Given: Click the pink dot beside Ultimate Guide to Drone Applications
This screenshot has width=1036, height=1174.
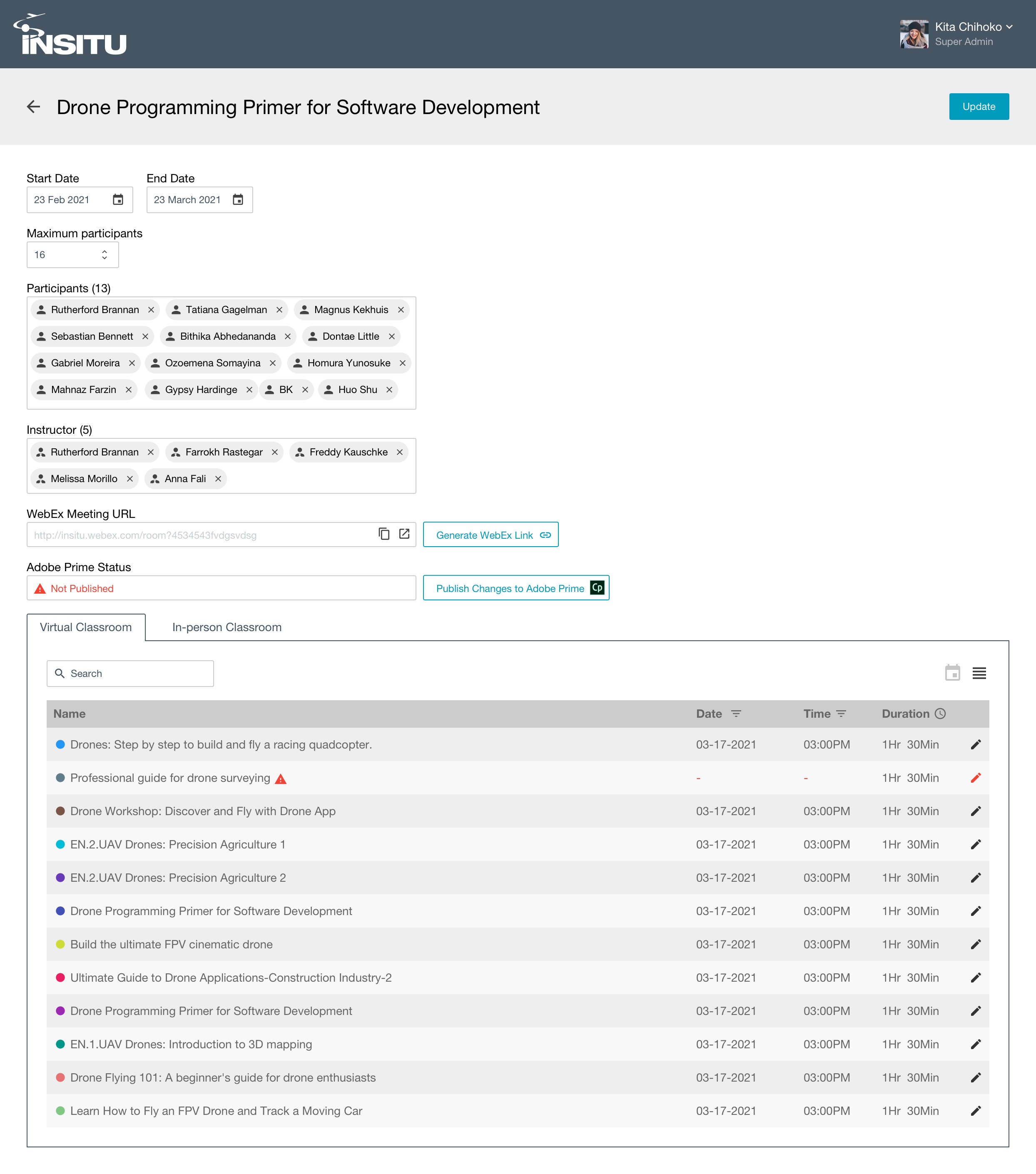Looking at the screenshot, I should click(x=60, y=978).
